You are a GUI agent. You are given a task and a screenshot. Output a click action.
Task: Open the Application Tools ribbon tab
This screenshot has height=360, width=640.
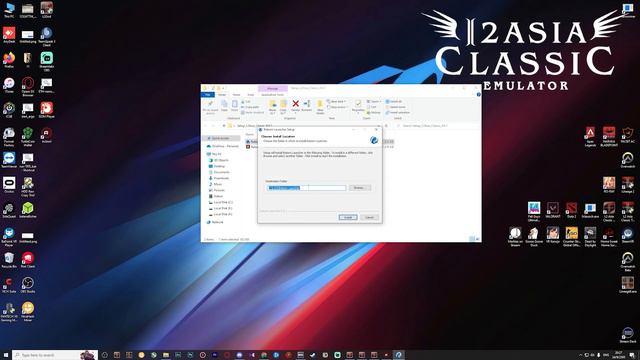click(x=272, y=95)
